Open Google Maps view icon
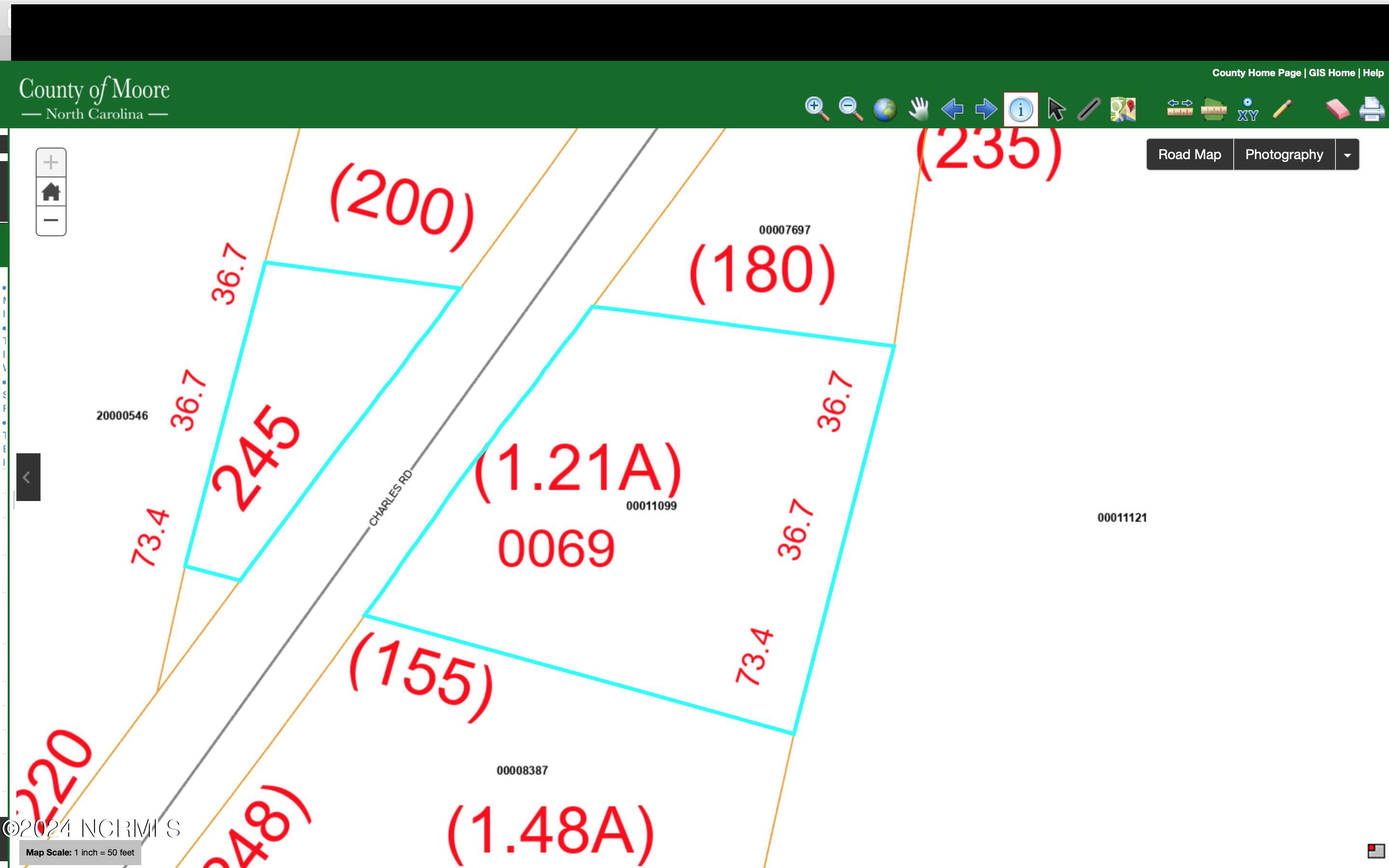The image size is (1389, 868). point(1123,109)
